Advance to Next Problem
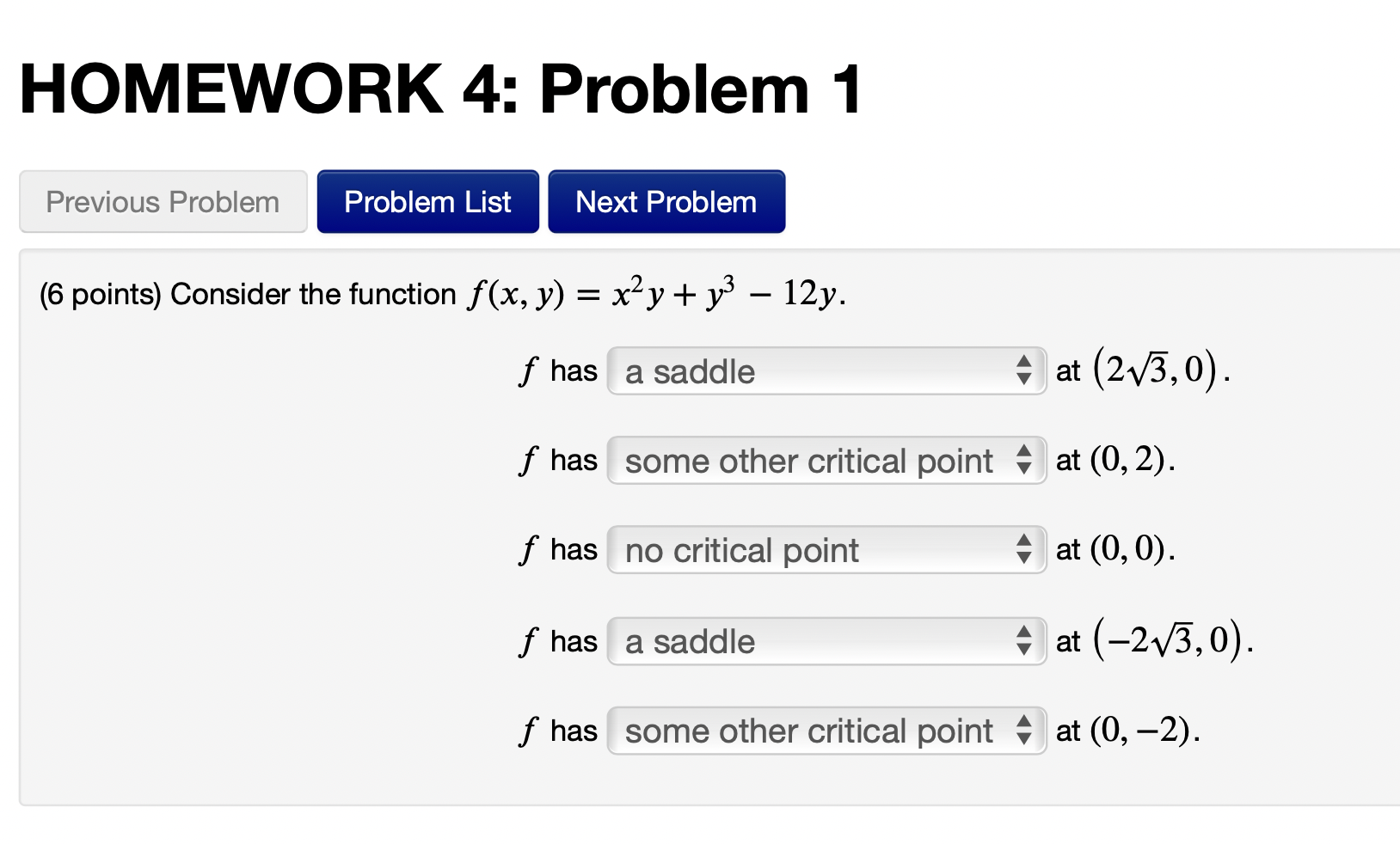Viewport: 1400px width, 844px height. [x=666, y=201]
